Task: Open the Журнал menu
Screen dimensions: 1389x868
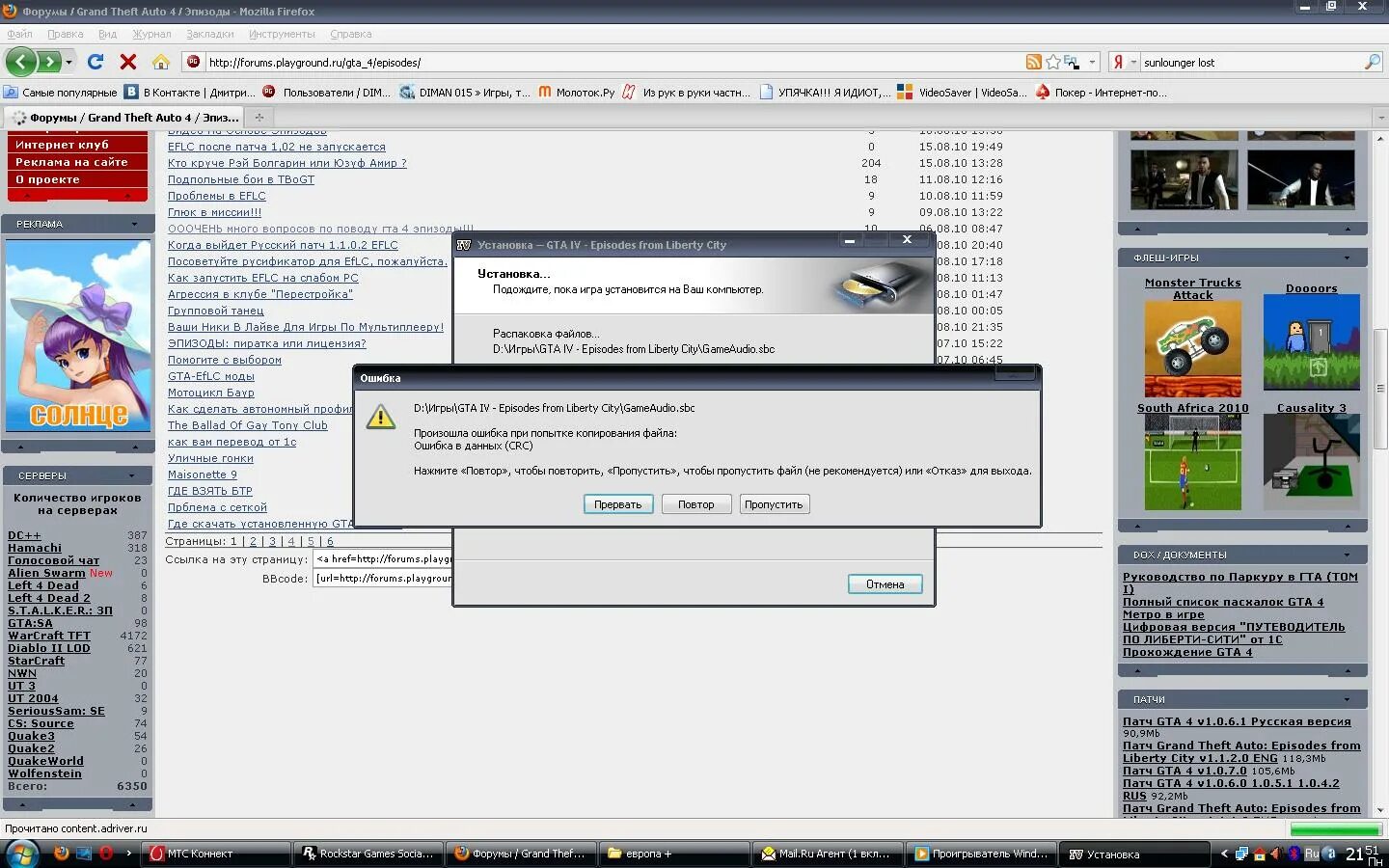Action: (151, 34)
